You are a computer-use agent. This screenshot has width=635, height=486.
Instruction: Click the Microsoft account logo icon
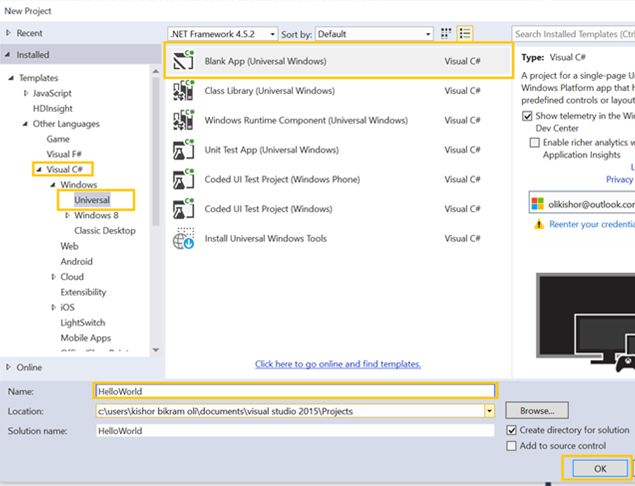pos(537,204)
